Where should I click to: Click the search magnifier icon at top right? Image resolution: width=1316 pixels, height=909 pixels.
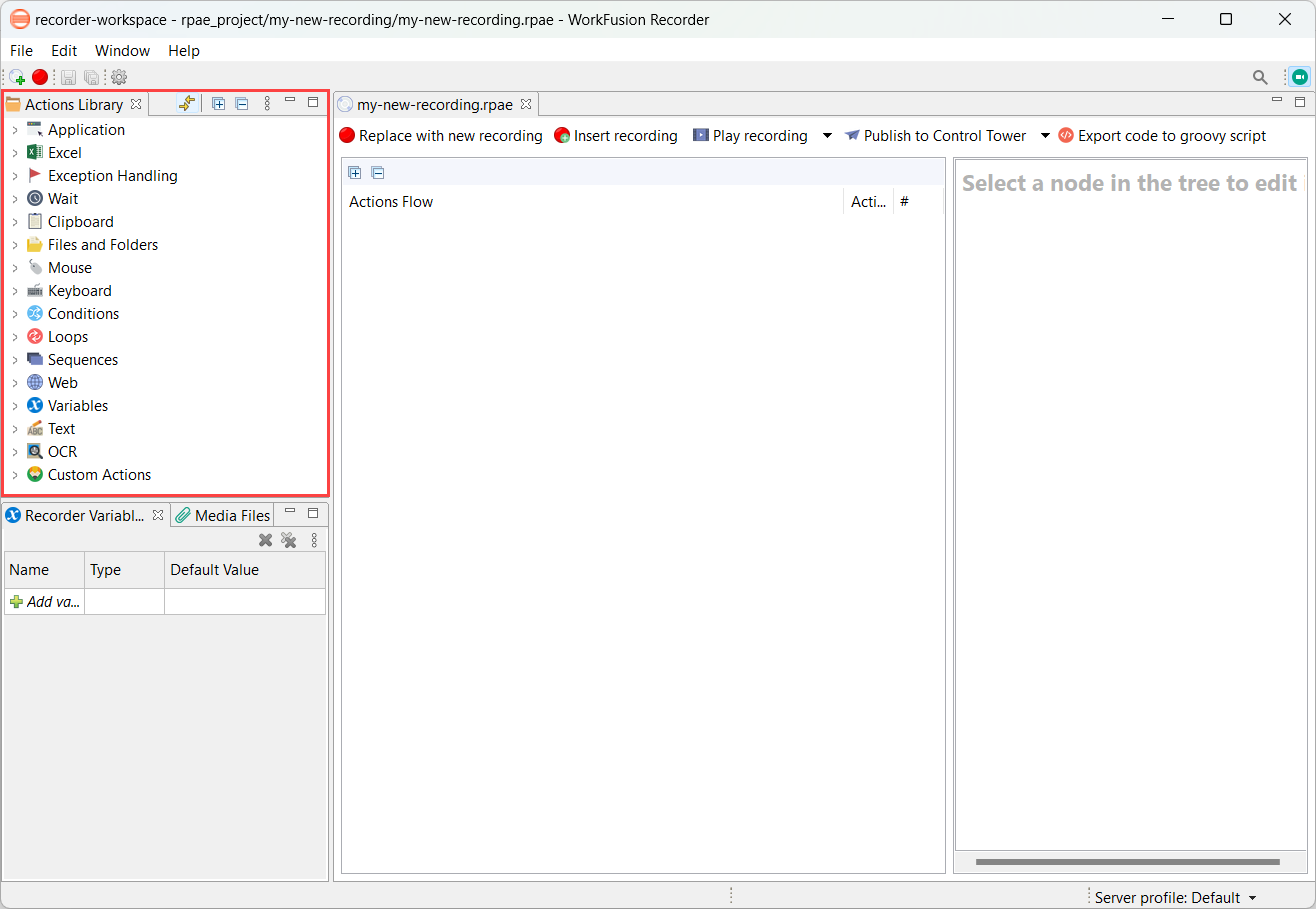1261,77
